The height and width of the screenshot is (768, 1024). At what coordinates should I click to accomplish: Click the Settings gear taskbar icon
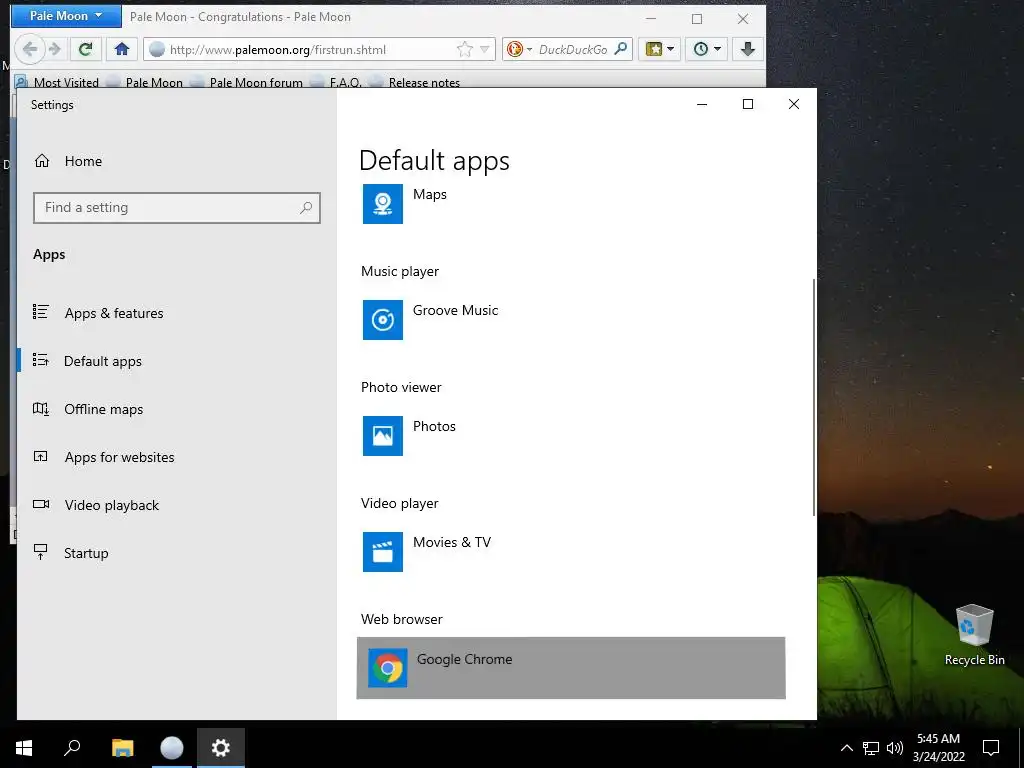point(221,748)
